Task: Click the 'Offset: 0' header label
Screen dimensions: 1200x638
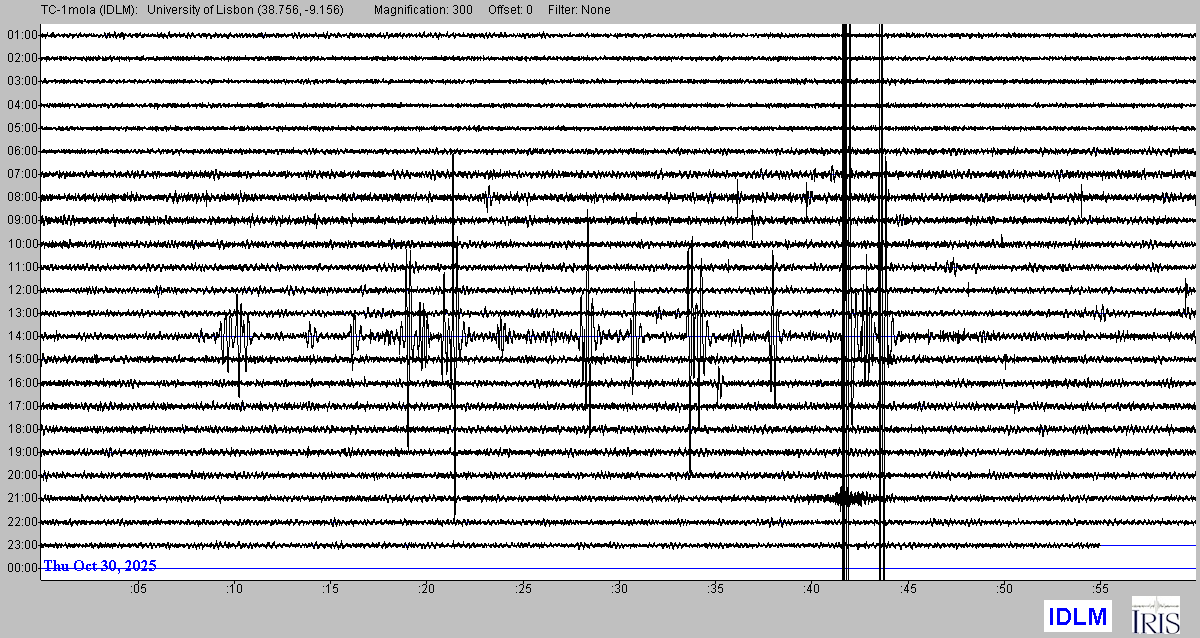Action: [510, 10]
